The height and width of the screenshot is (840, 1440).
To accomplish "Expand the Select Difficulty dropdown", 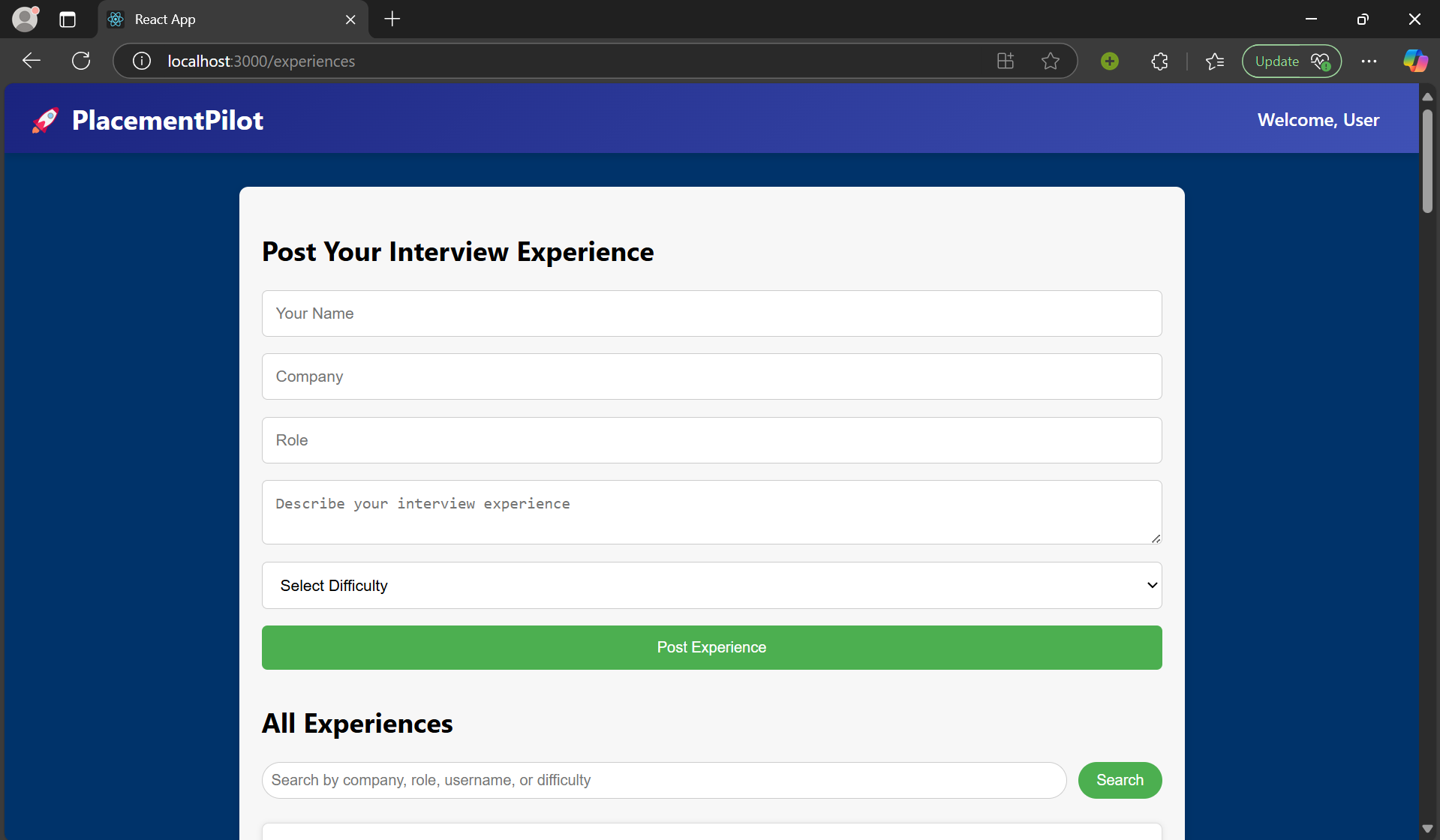I will coord(711,586).
